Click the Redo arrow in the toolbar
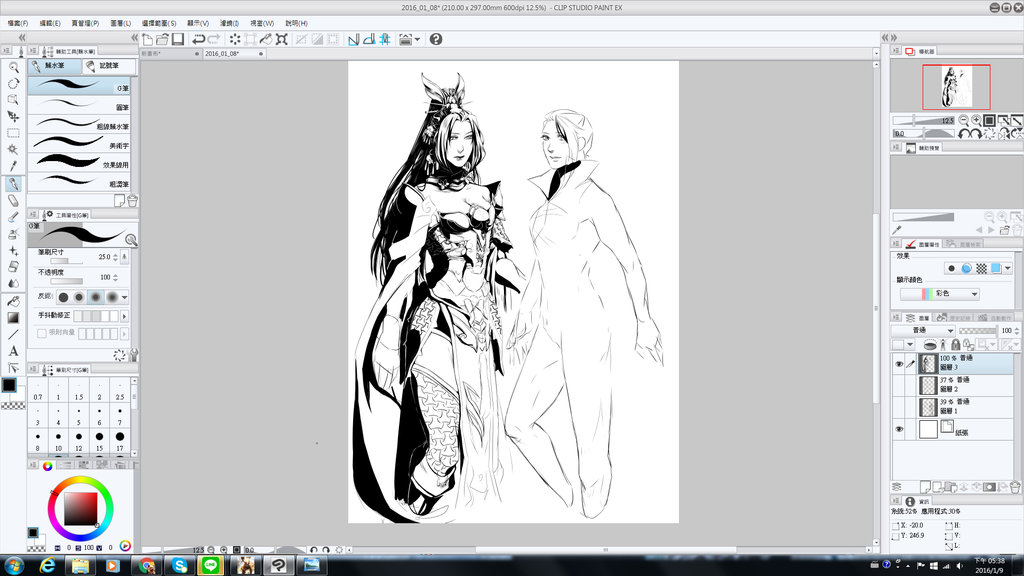1024x576 pixels. tap(214, 39)
